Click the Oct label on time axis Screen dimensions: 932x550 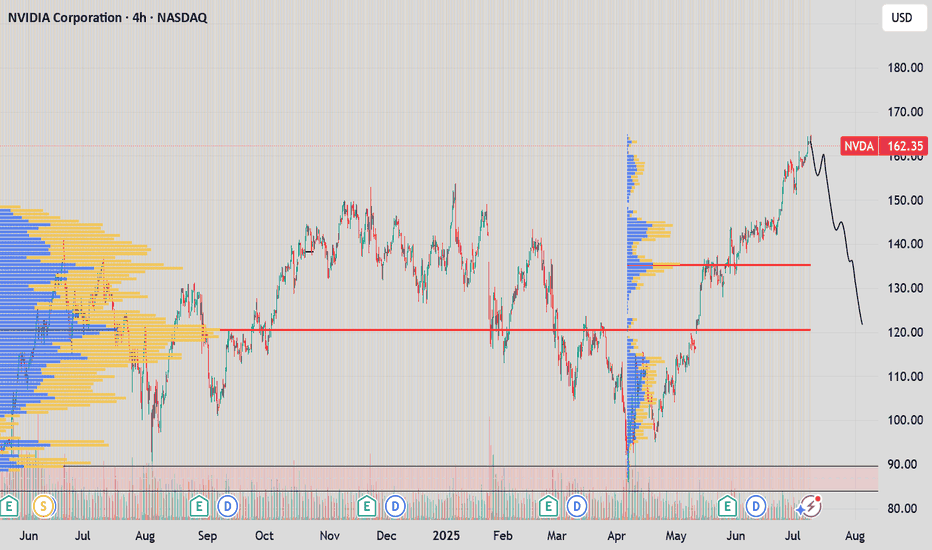coord(264,536)
